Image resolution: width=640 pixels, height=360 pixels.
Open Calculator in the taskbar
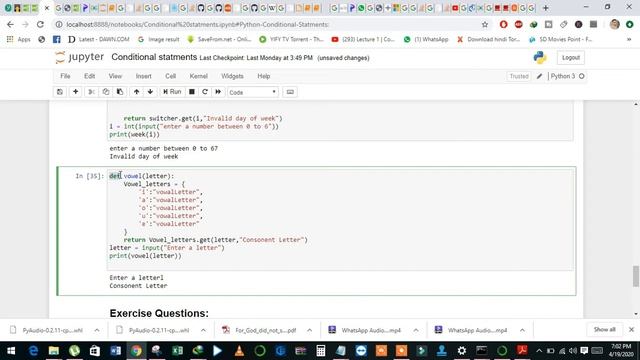pyautogui.click(x=320, y=351)
